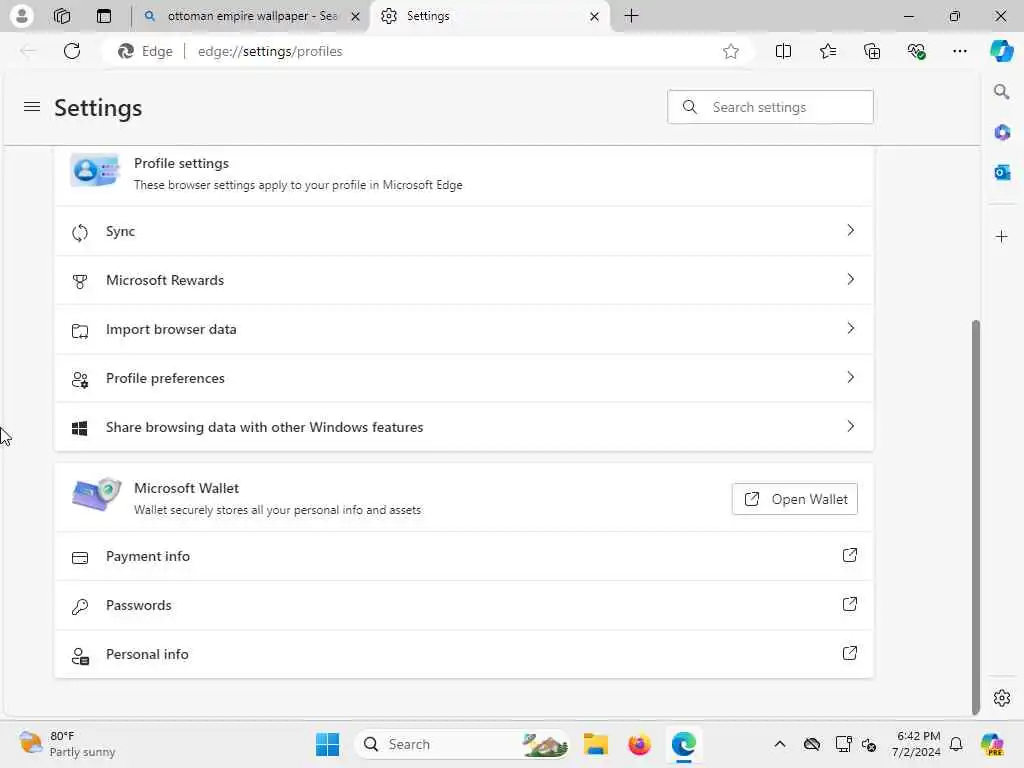Expand Profile preferences chevron
The image size is (1024, 768).
click(x=850, y=377)
